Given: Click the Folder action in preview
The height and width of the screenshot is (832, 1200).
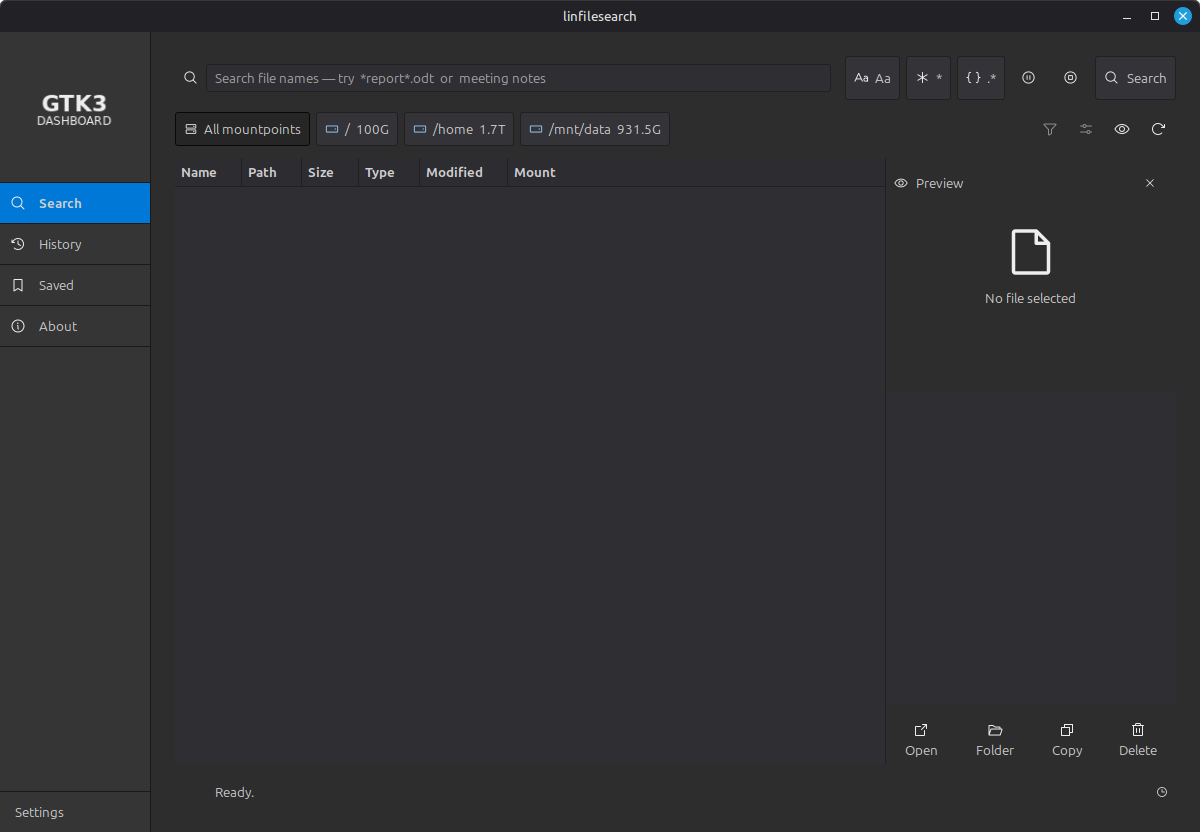Looking at the screenshot, I should (x=995, y=740).
